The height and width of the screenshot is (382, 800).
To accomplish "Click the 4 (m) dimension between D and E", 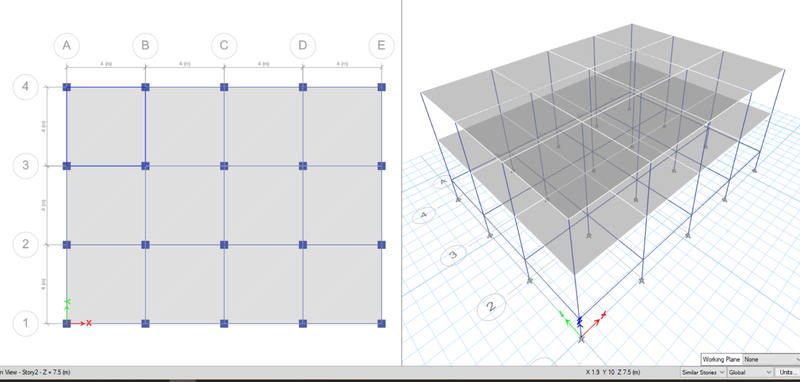I will (x=342, y=64).
